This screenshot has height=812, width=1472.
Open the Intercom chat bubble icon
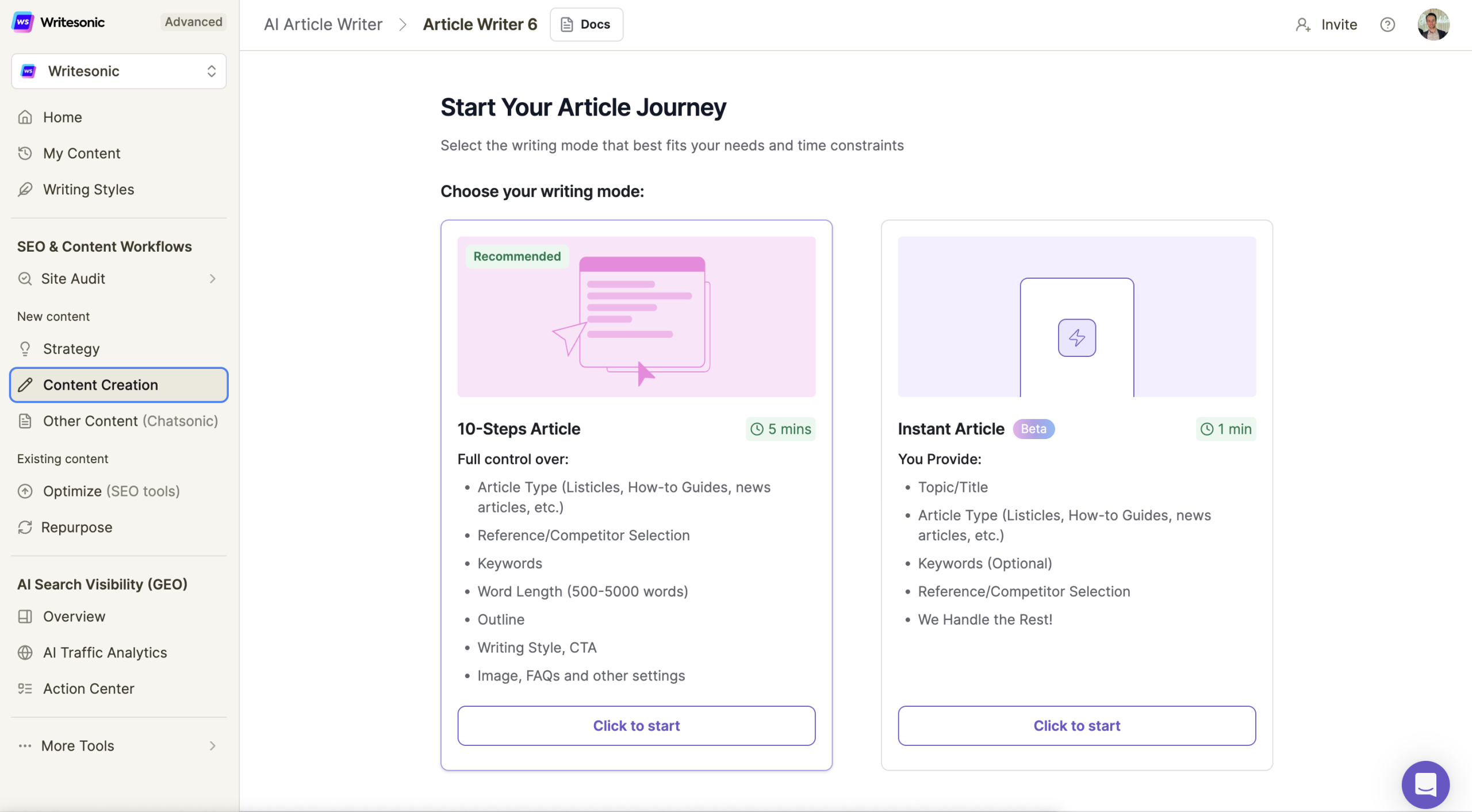point(1425,784)
